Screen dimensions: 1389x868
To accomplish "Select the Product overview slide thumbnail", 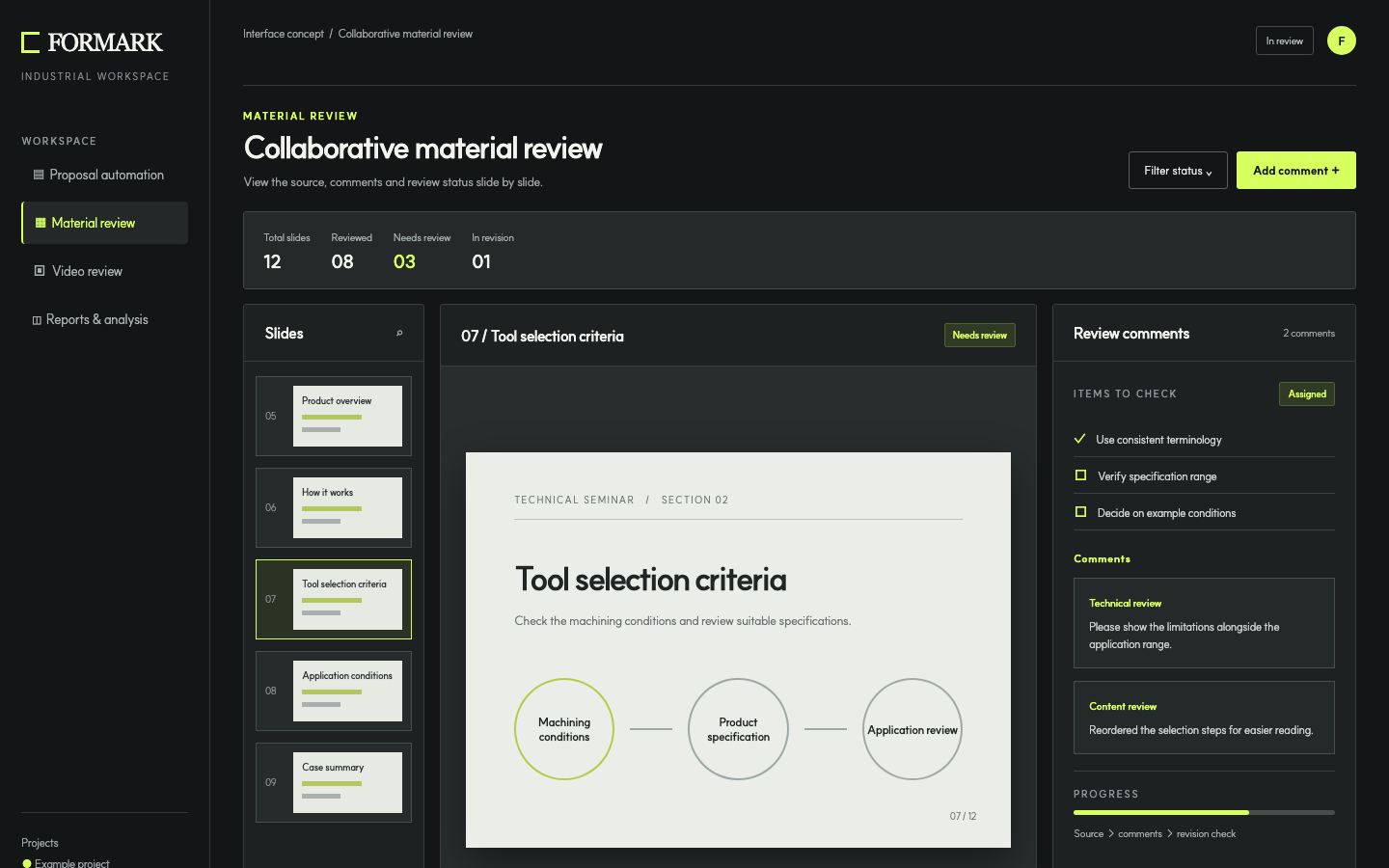I will [334, 416].
